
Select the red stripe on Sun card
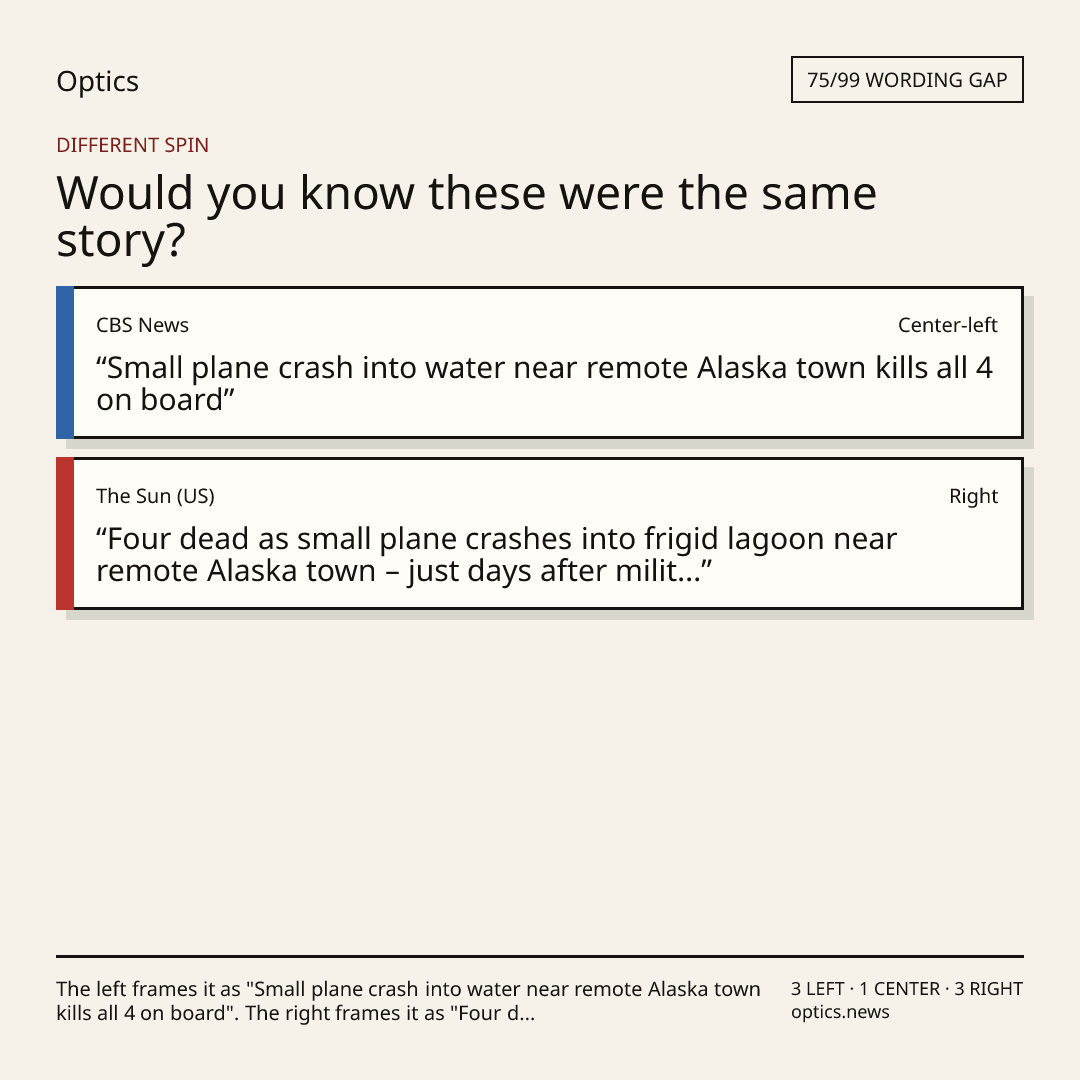(65, 533)
